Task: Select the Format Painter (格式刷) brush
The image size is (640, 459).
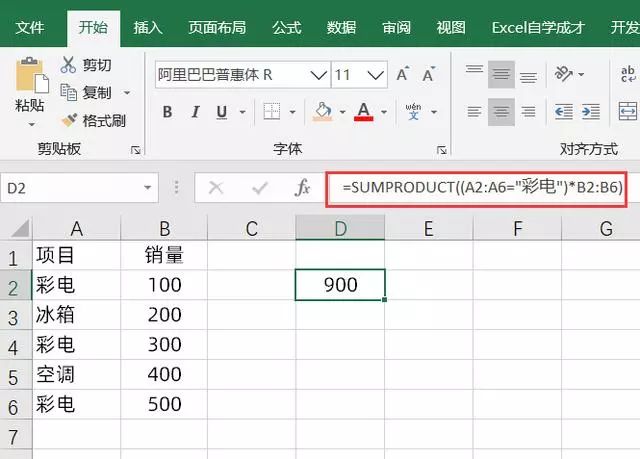Action: [x=69, y=120]
